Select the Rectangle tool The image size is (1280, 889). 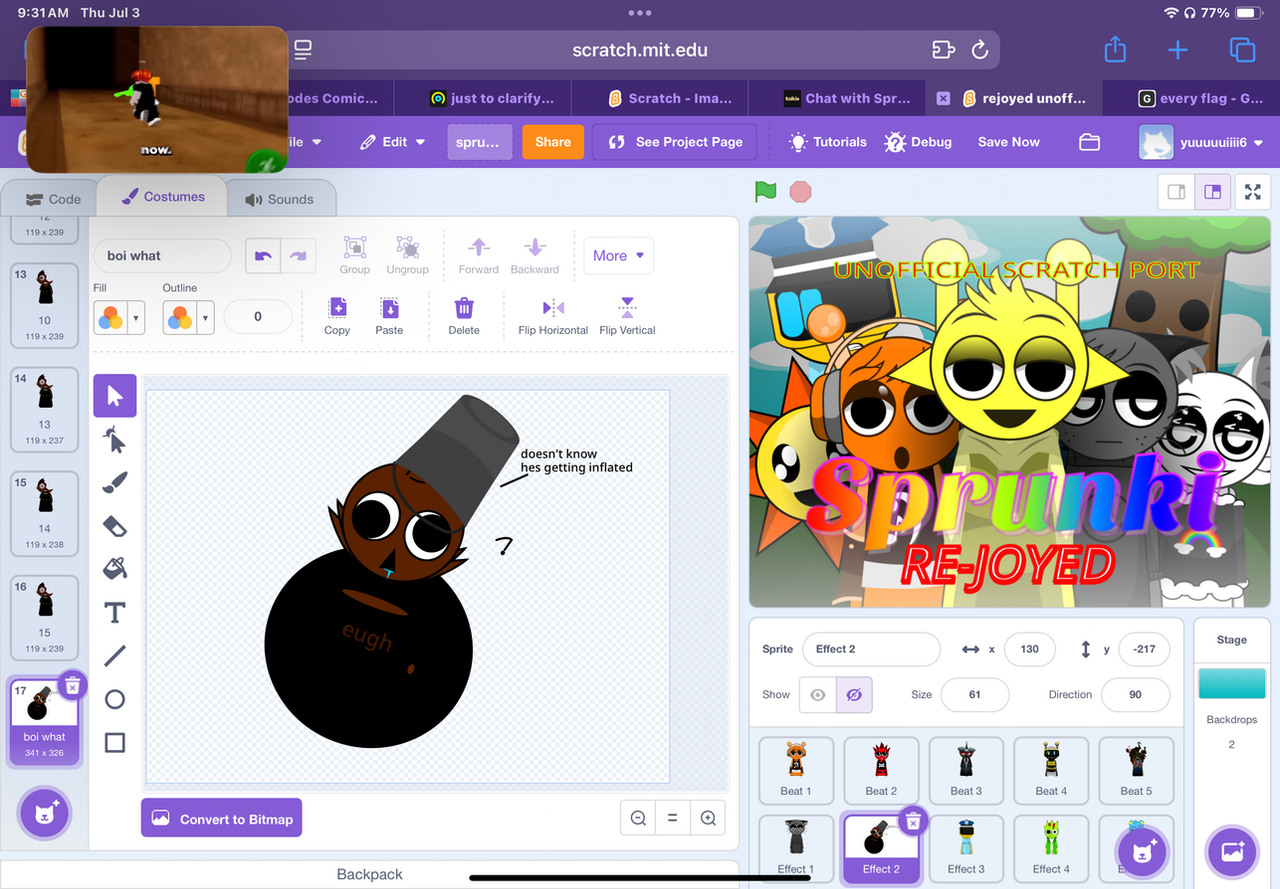pyautogui.click(x=115, y=742)
